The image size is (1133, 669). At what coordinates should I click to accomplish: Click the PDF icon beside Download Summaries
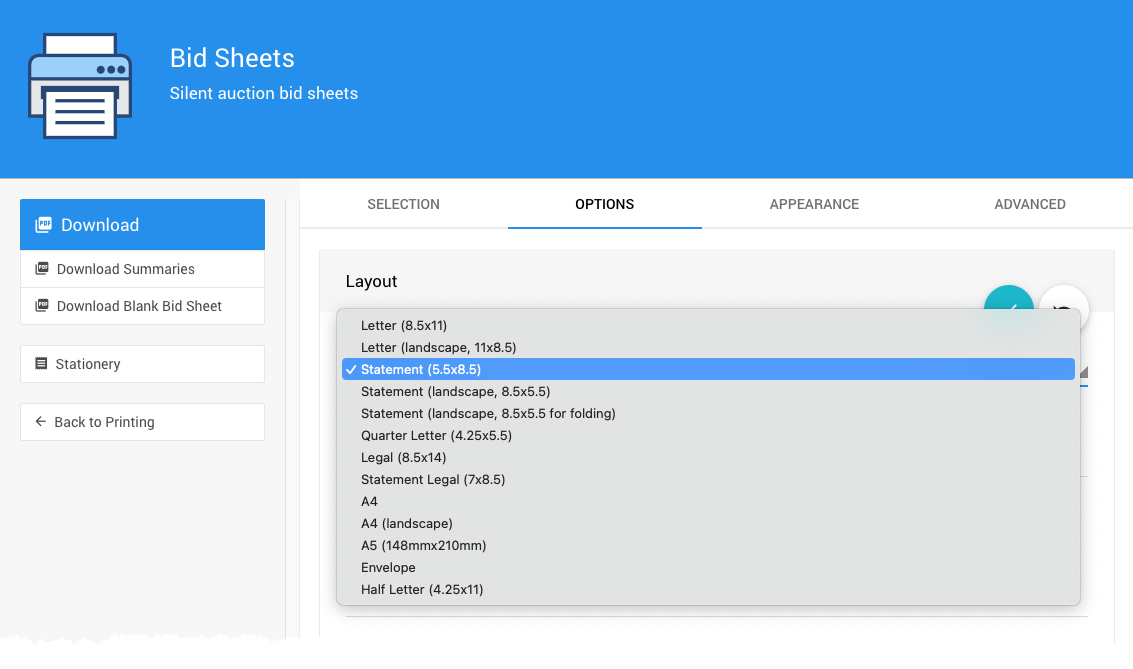click(42, 269)
